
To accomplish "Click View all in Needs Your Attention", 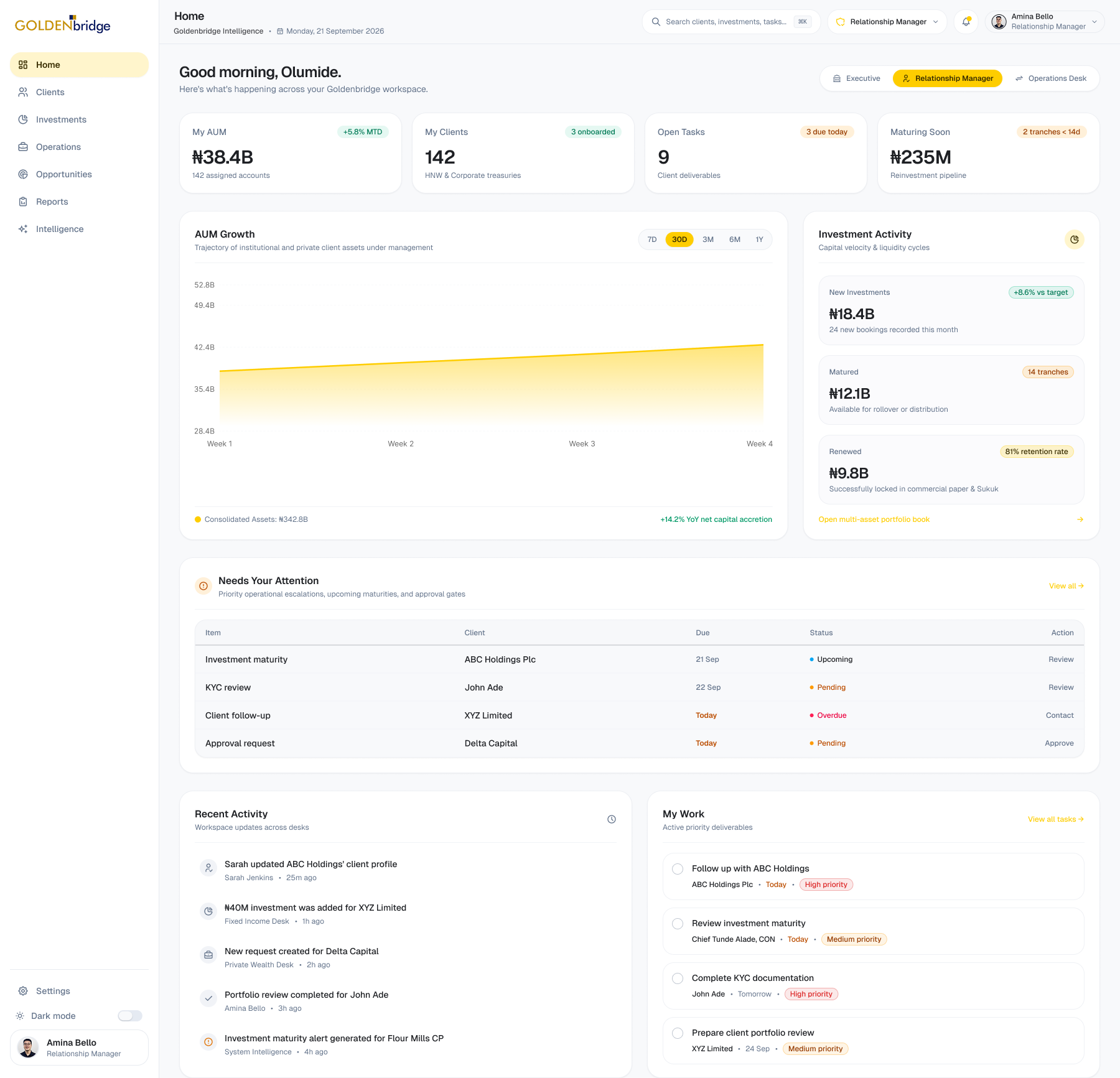I will point(1066,586).
